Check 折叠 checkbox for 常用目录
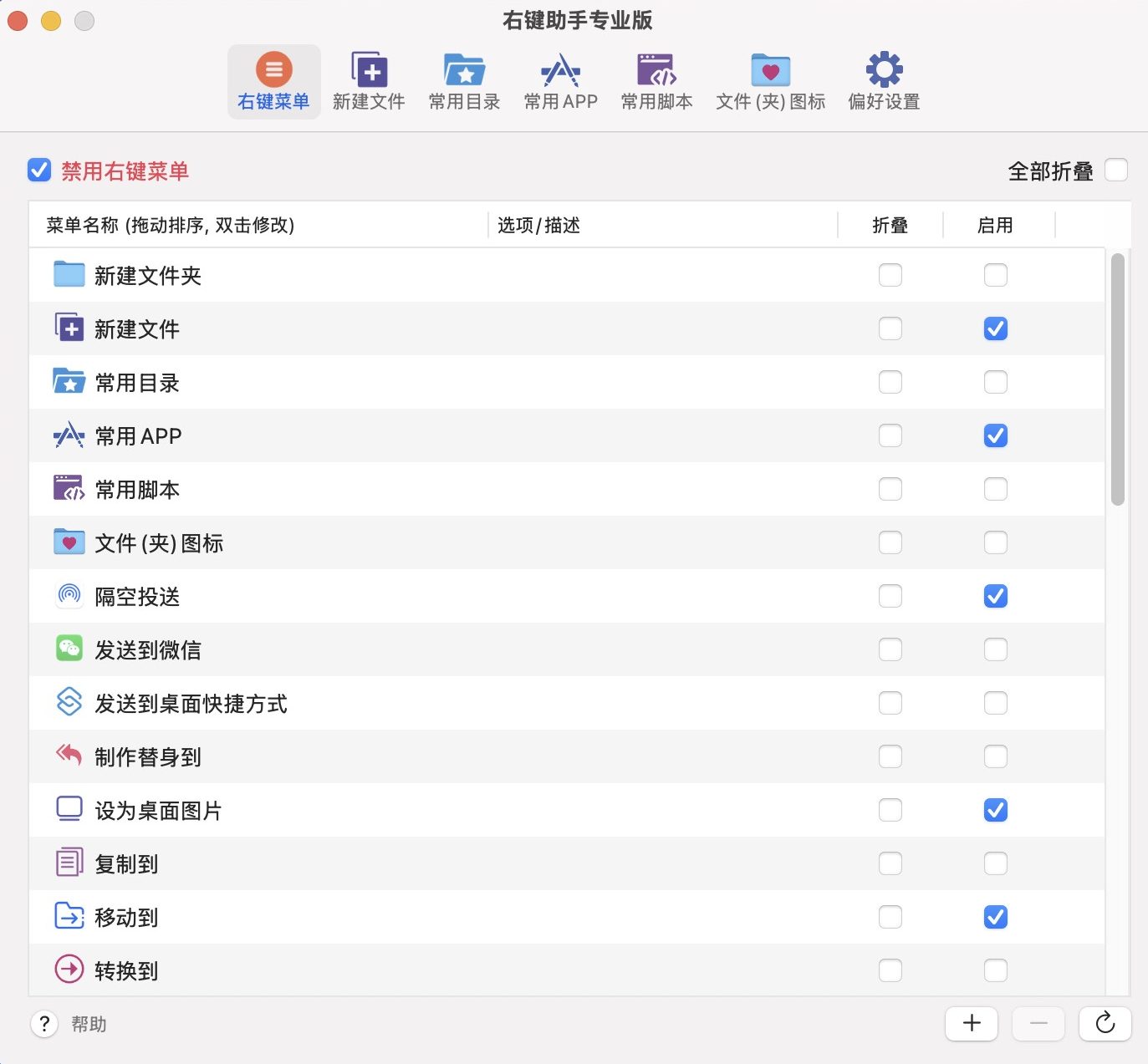This screenshot has height=1064, width=1148. click(890, 382)
